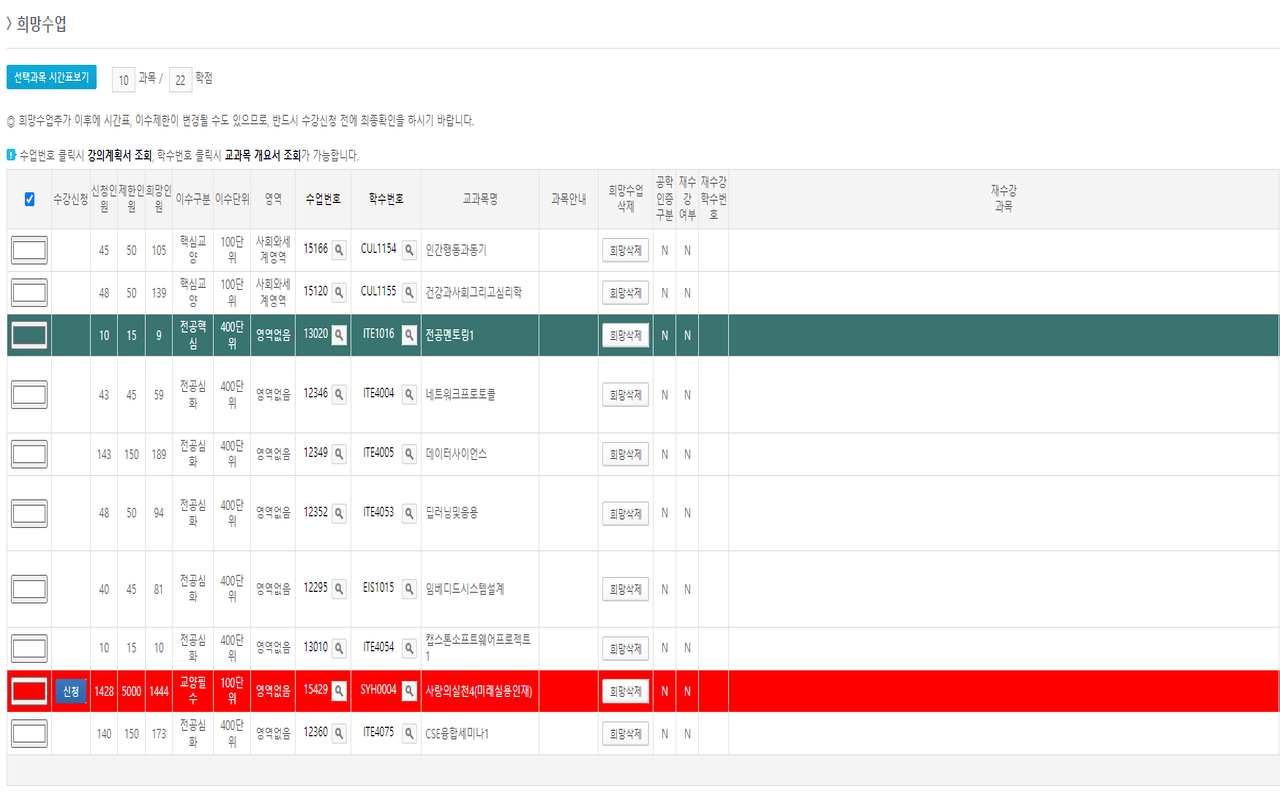Click magnifier icon next to ITE4054
Viewport: 1280px width, 800px height.
409,648
